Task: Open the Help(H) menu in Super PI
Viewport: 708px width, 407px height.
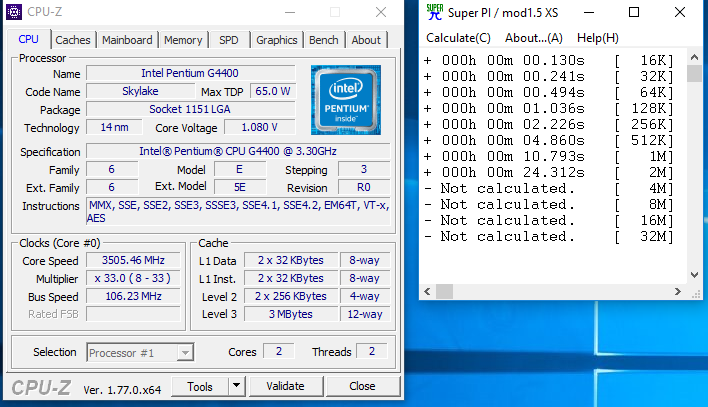Action: tap(598, 38)
